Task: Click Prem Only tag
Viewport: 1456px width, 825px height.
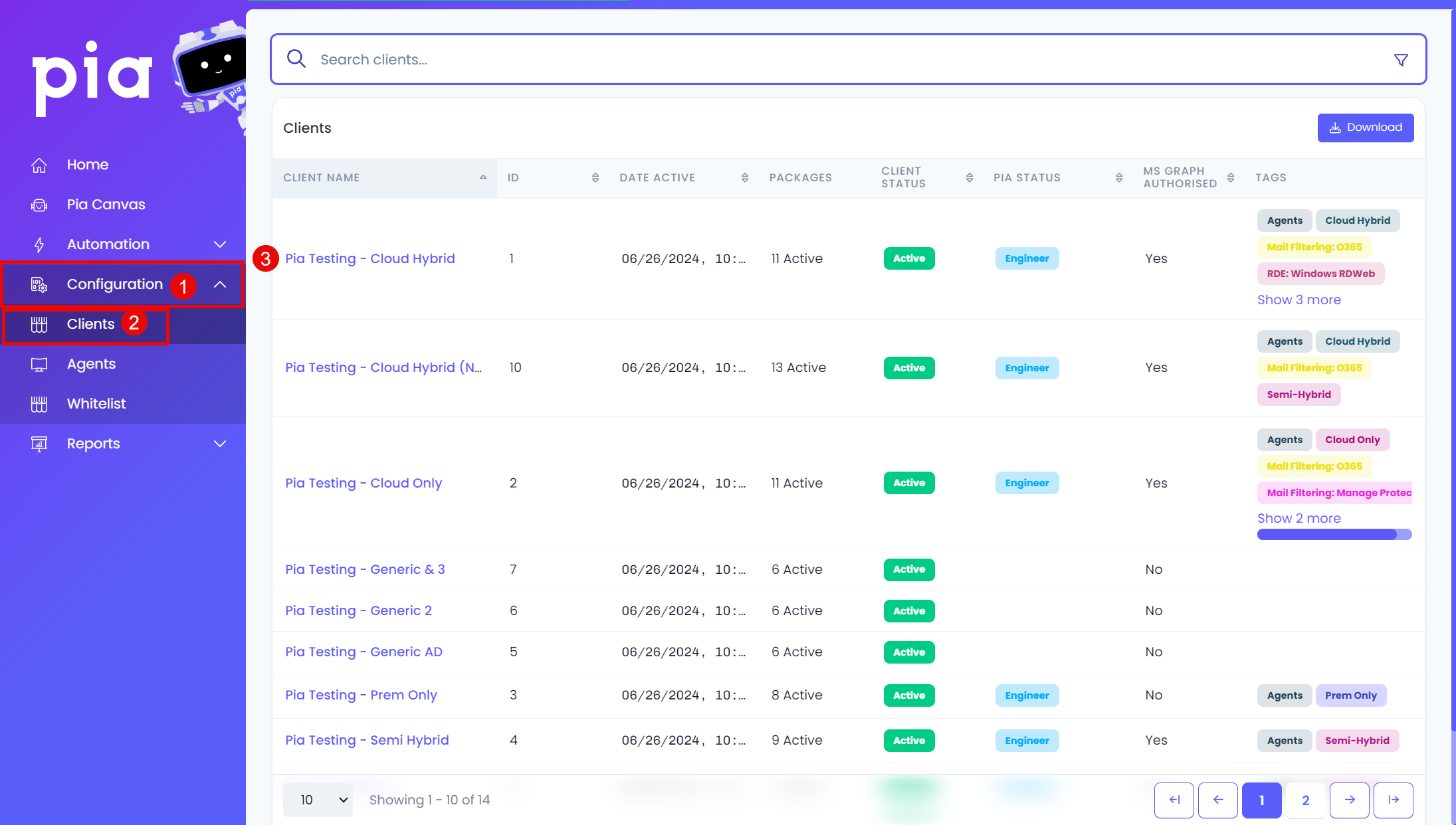Action: pos(1350,695)
